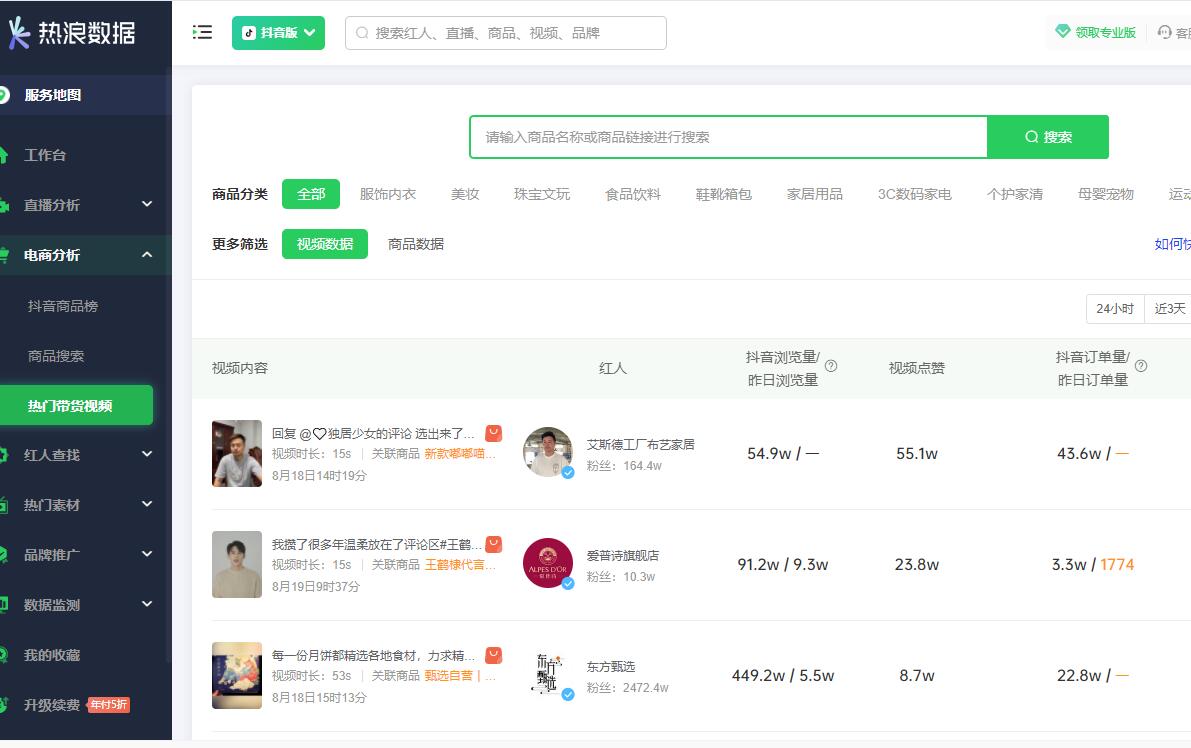Screen dimensions: 1191x748
Task: Open 抖音商品榜 in sidebar
Action: 63,306
